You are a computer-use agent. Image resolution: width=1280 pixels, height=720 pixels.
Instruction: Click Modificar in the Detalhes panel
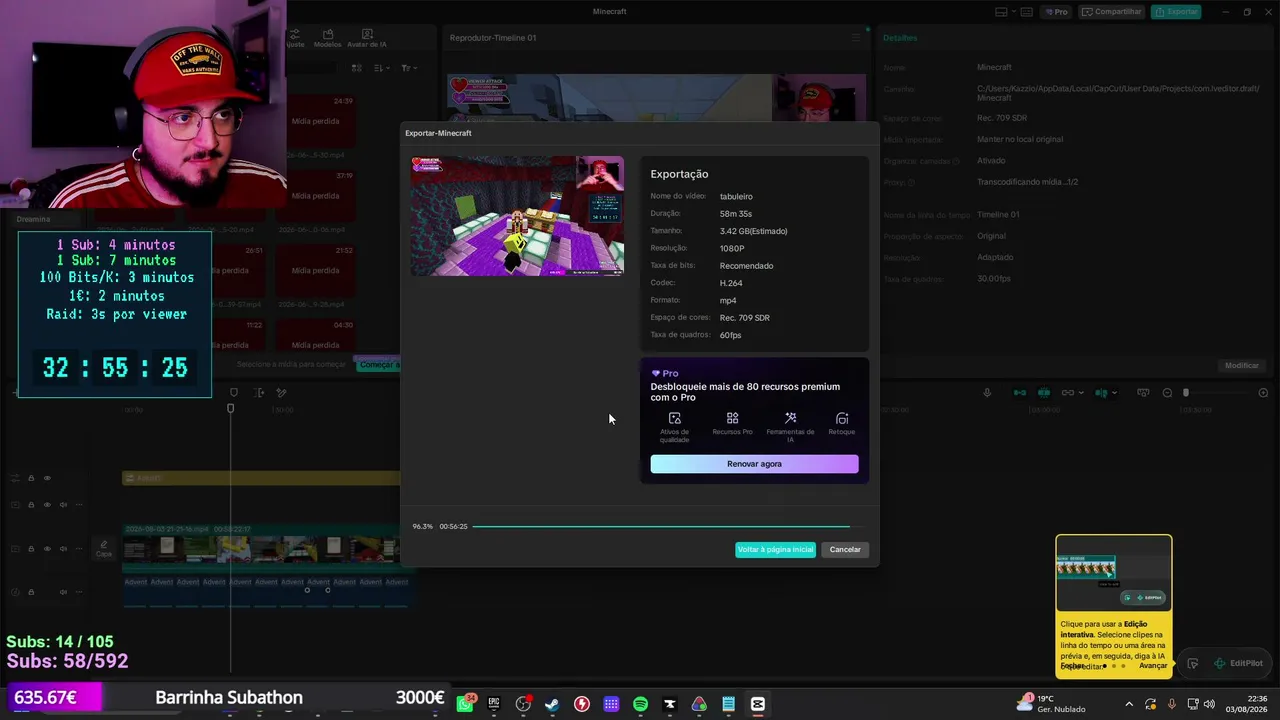1242,366
